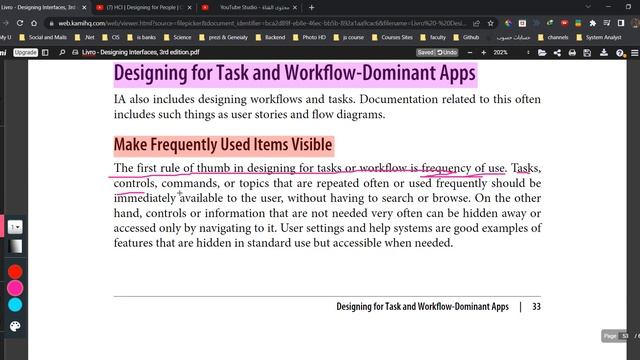This screenshot has height=360, width=640.
Task: Open the browser side panel icon
Action: [x=621, y=23]
